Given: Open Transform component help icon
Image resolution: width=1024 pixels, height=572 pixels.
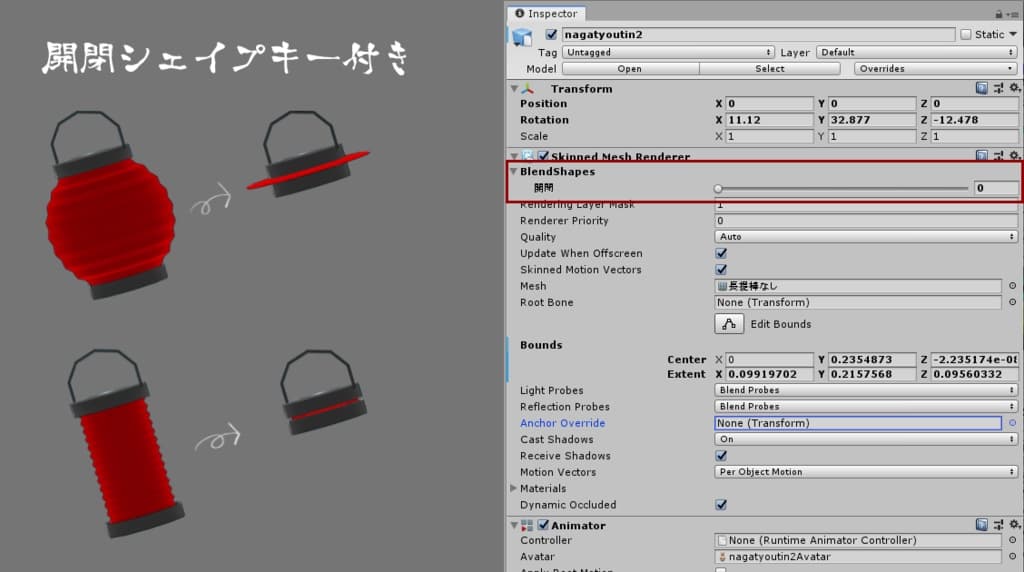Looking at the screenshot, I should [982, 88].
